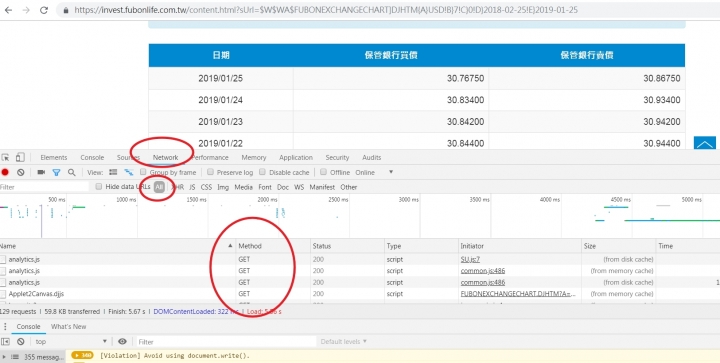Click the browser address bar URL
Image resolution: width=720 pixels, height=363 pixels.
326,10
